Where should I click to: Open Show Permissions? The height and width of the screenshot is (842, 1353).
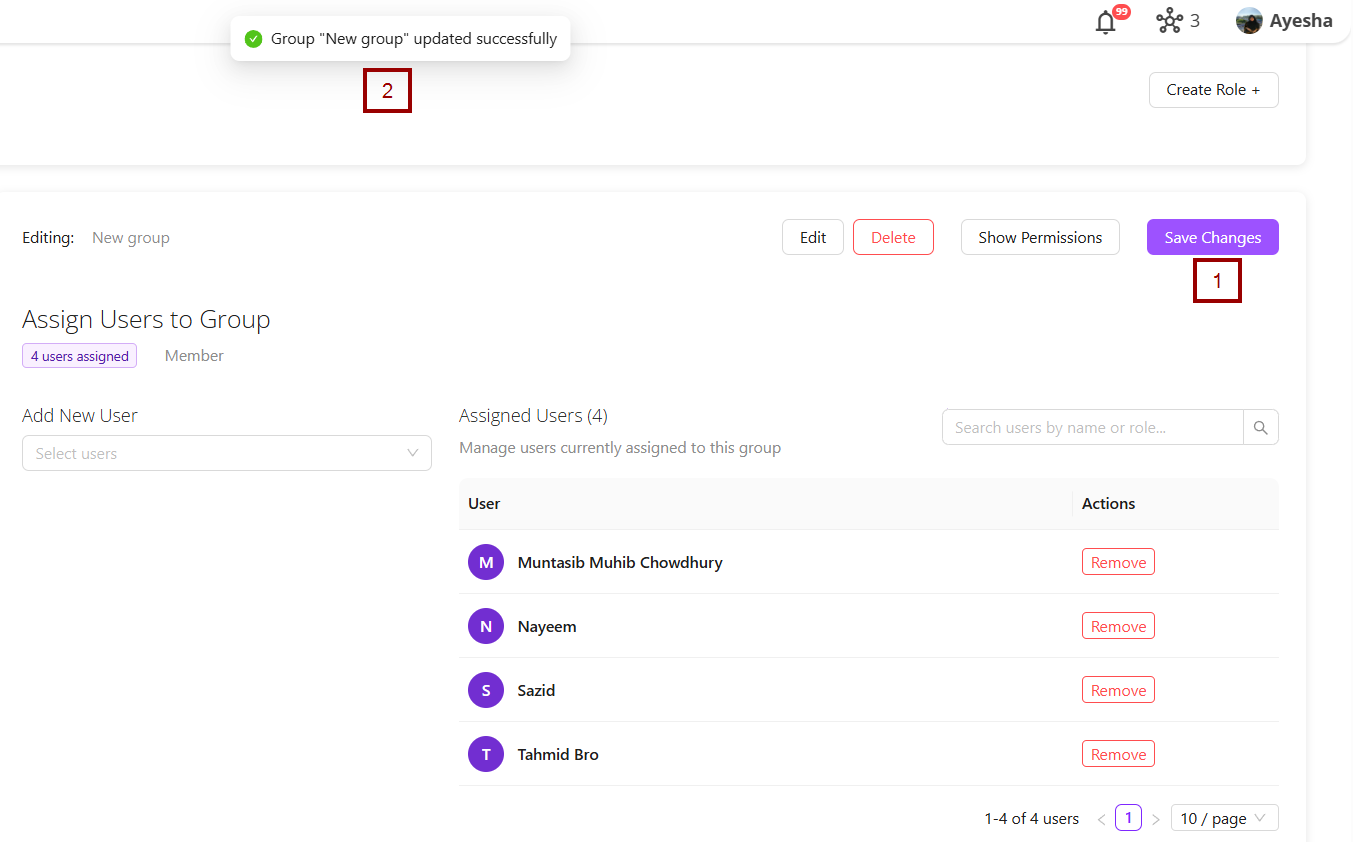[1040, 237]
